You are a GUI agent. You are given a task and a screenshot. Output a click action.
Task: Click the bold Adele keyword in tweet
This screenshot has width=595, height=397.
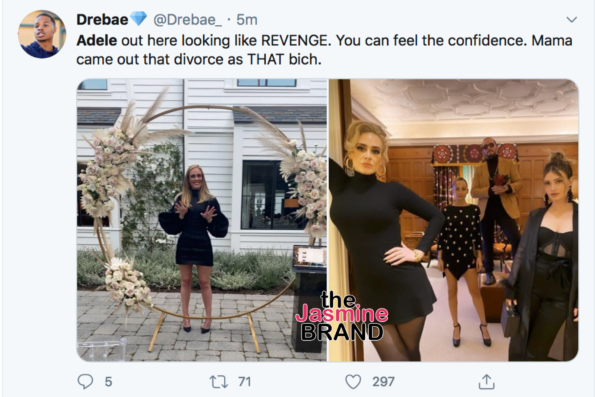[x=96, y=40]
